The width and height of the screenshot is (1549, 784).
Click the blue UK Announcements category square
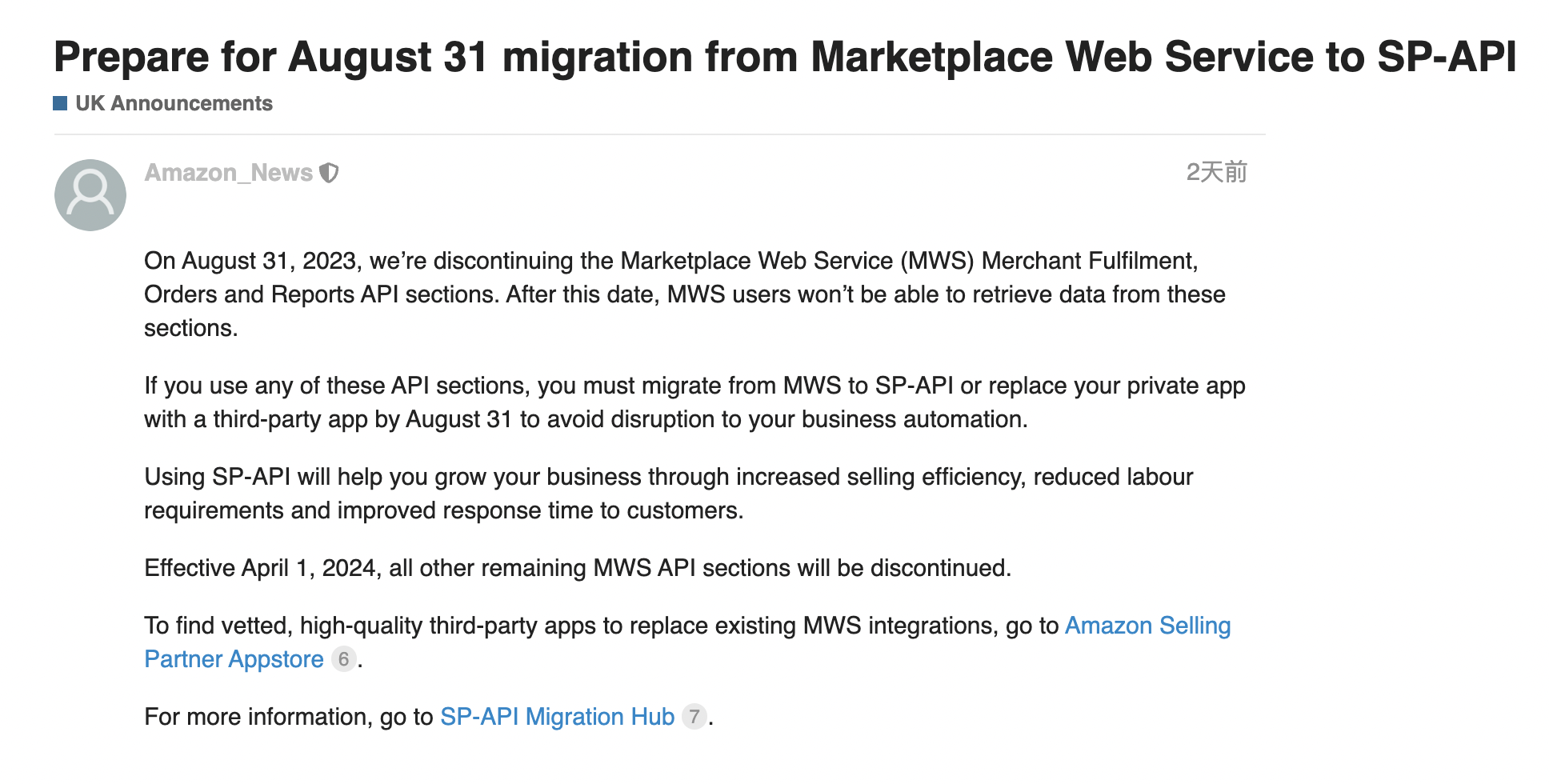point(60,103)
